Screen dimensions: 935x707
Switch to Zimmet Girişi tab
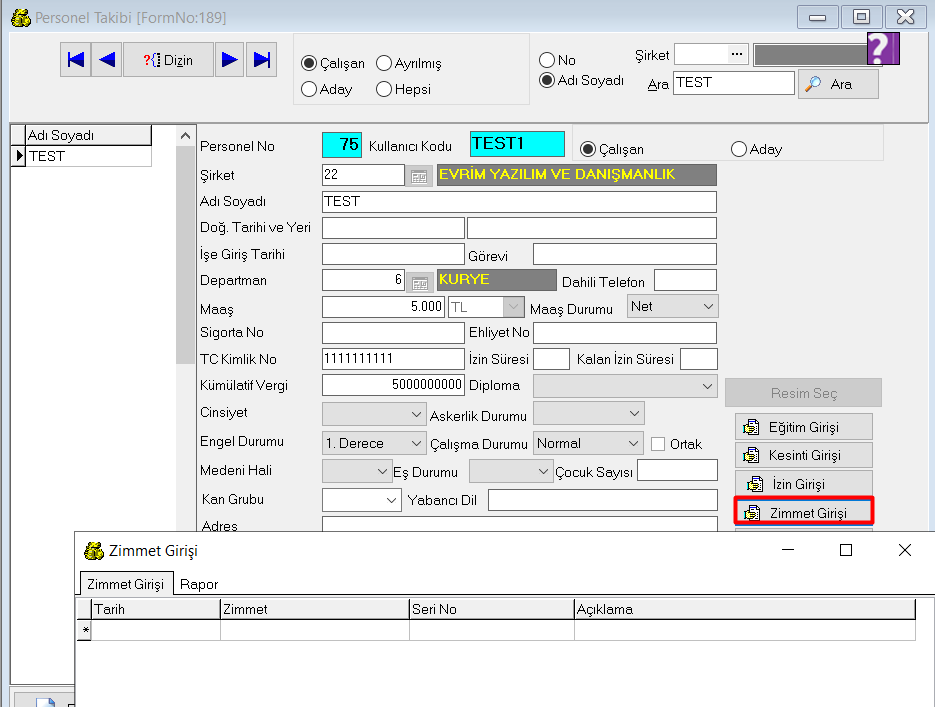click(126, 584)
